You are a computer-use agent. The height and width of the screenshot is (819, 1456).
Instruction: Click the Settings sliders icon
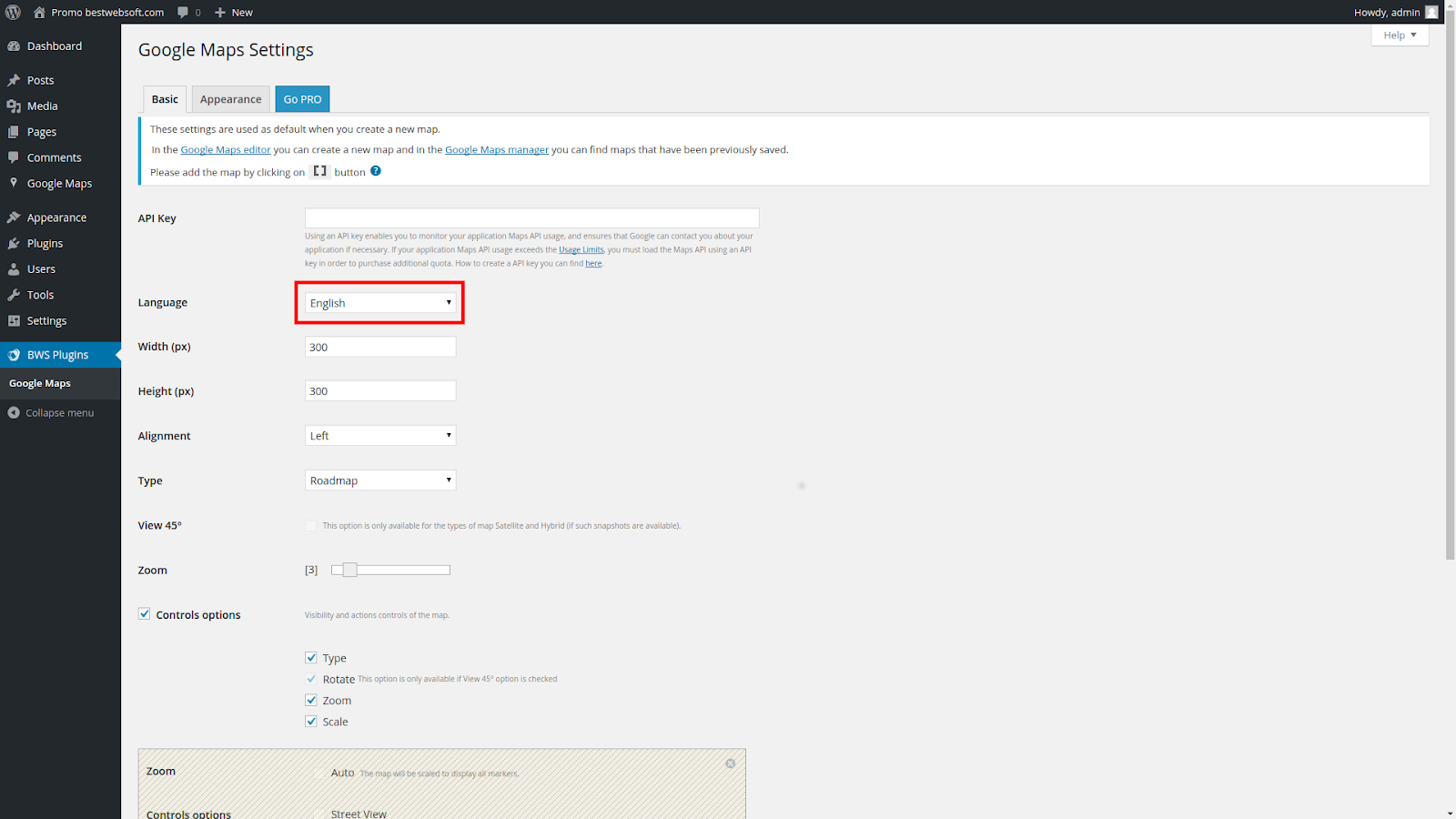pyautogui.click(x=14, y=320)
